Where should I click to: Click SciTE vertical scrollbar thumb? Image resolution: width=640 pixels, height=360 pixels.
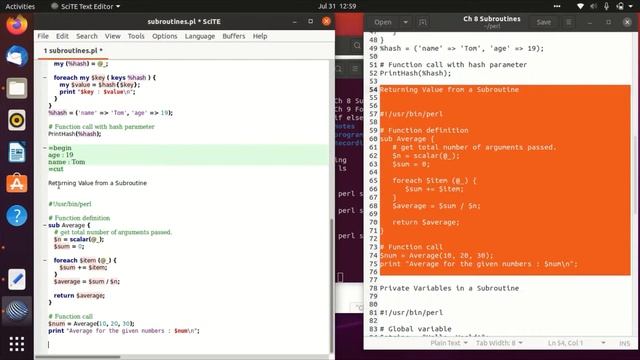(331, 286)
